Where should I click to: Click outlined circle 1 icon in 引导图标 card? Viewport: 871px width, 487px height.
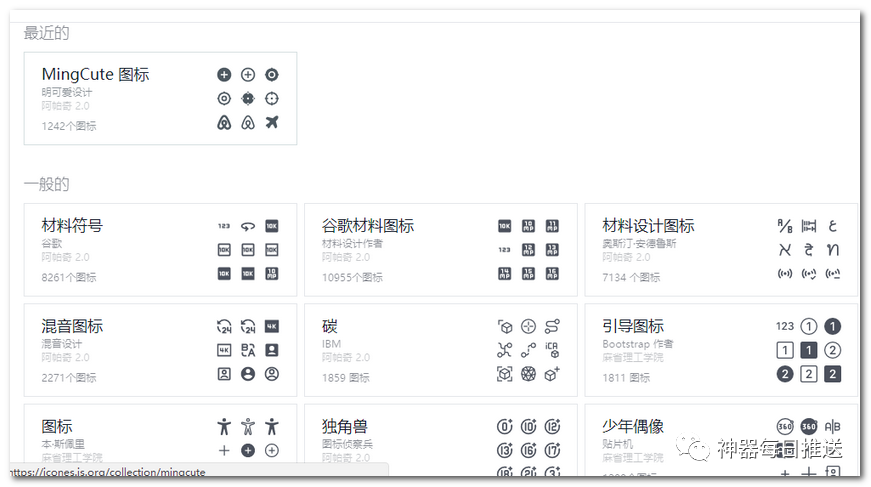(809, 326)
